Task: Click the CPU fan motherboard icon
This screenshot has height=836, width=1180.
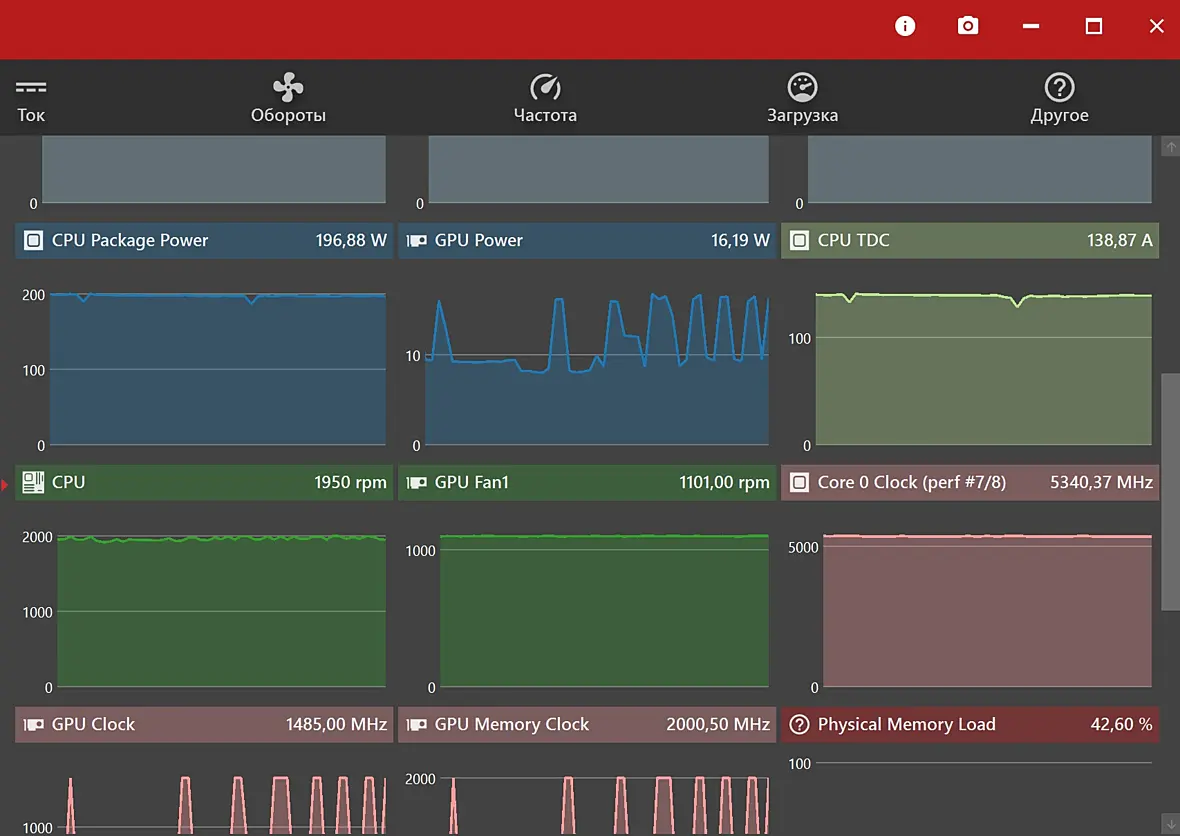Action: click(33, 482)
